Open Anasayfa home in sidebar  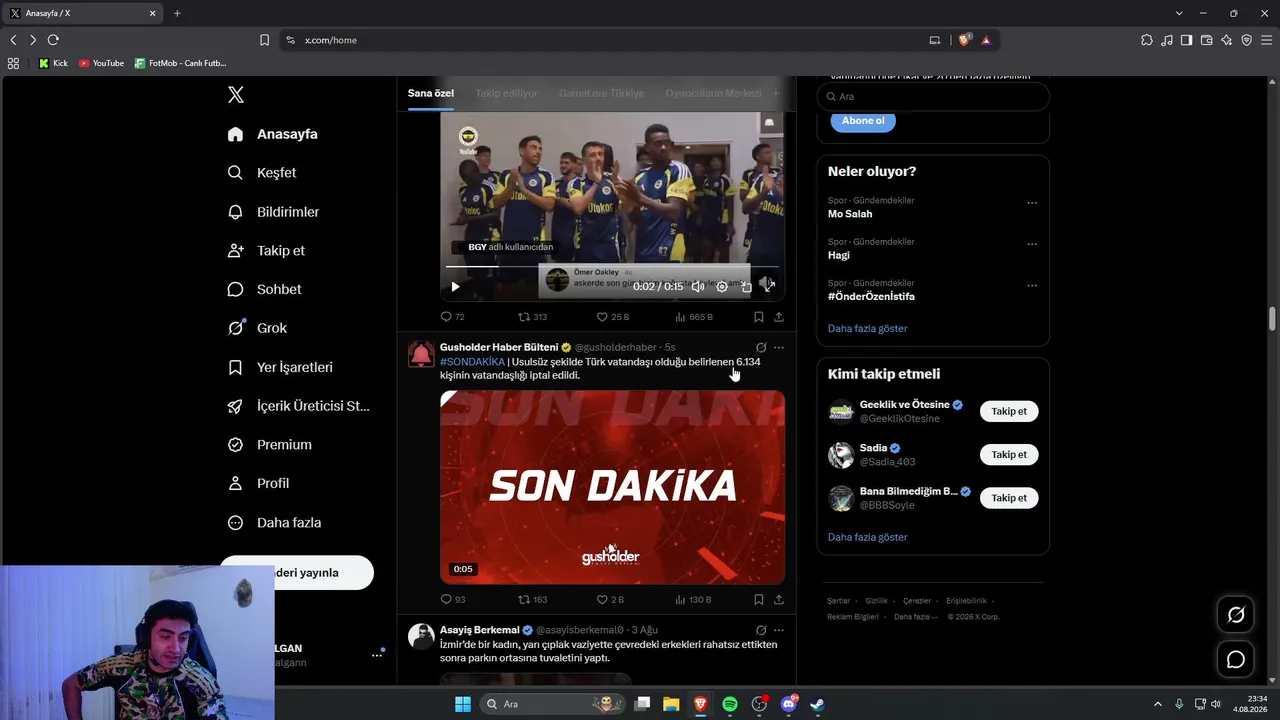pyautogui.click(x=272, y=134)
